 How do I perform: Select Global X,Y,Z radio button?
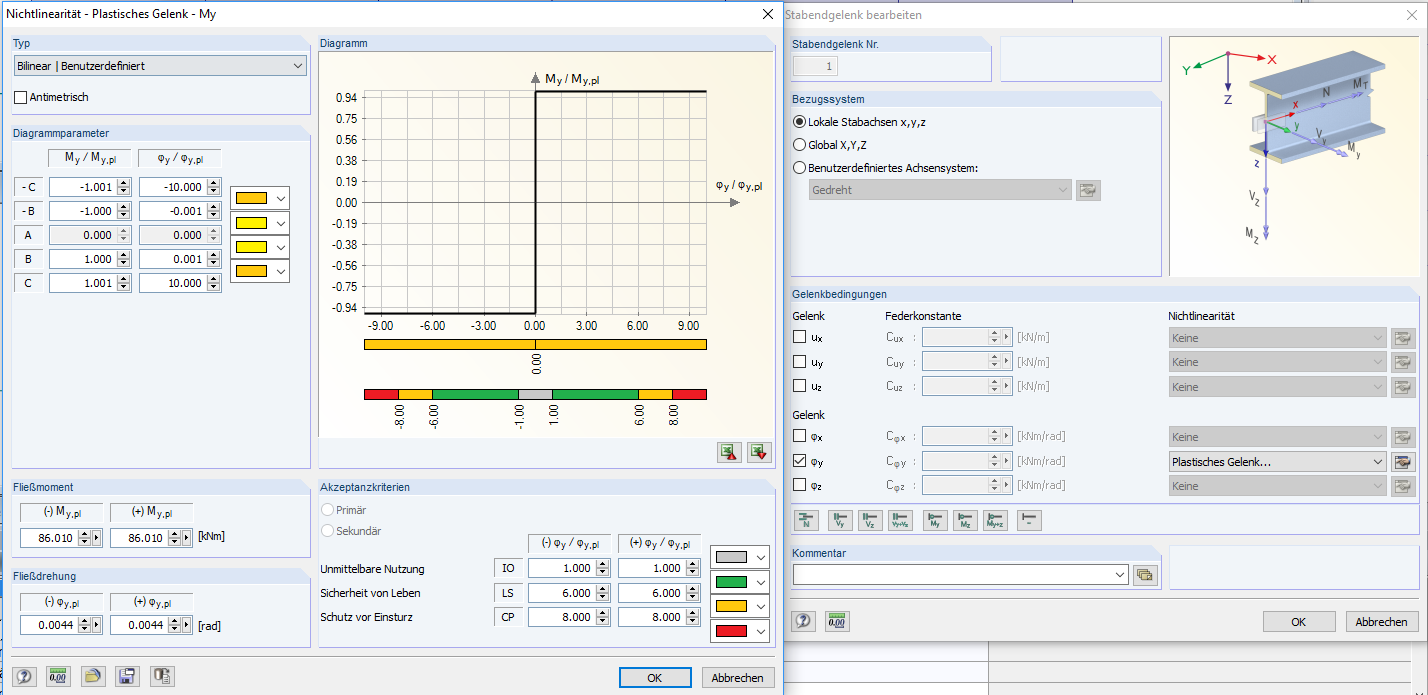[799, 145]
